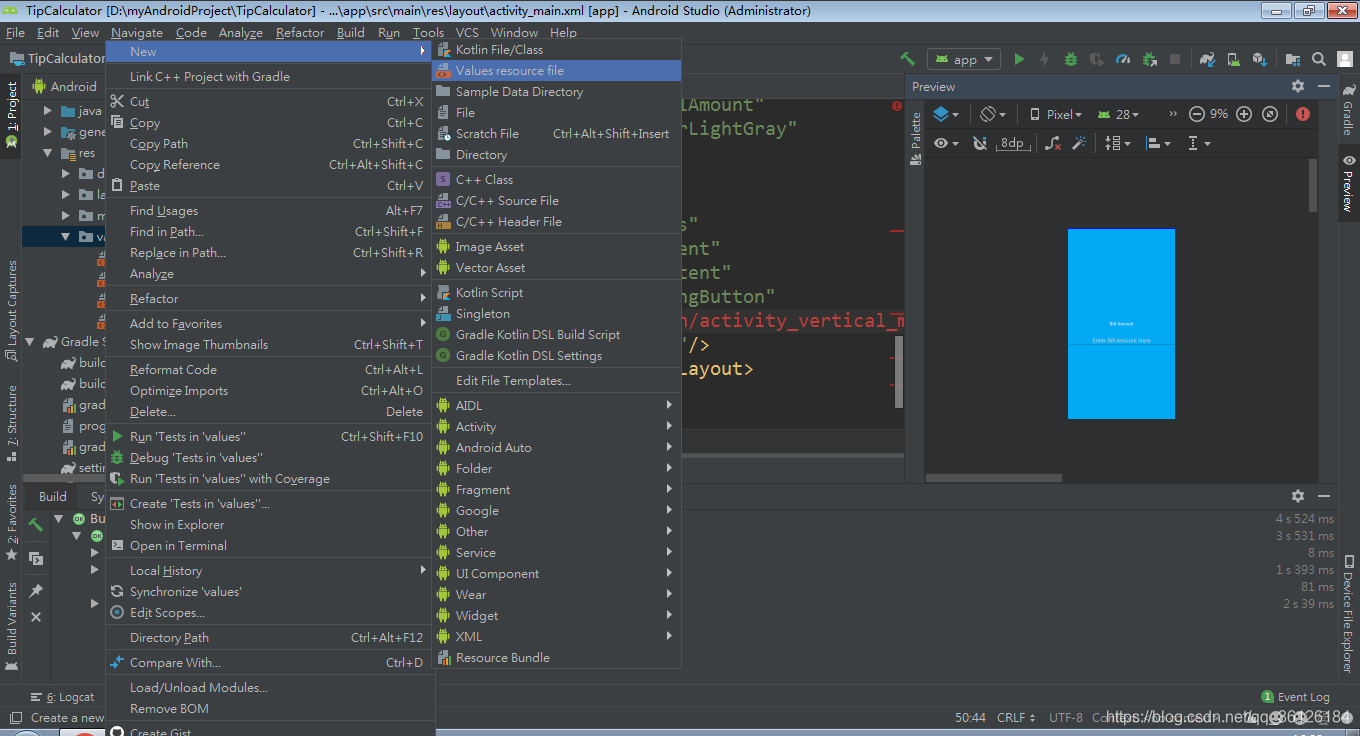Hide the Preview panel with minus icon

[x=1324, y=87]
